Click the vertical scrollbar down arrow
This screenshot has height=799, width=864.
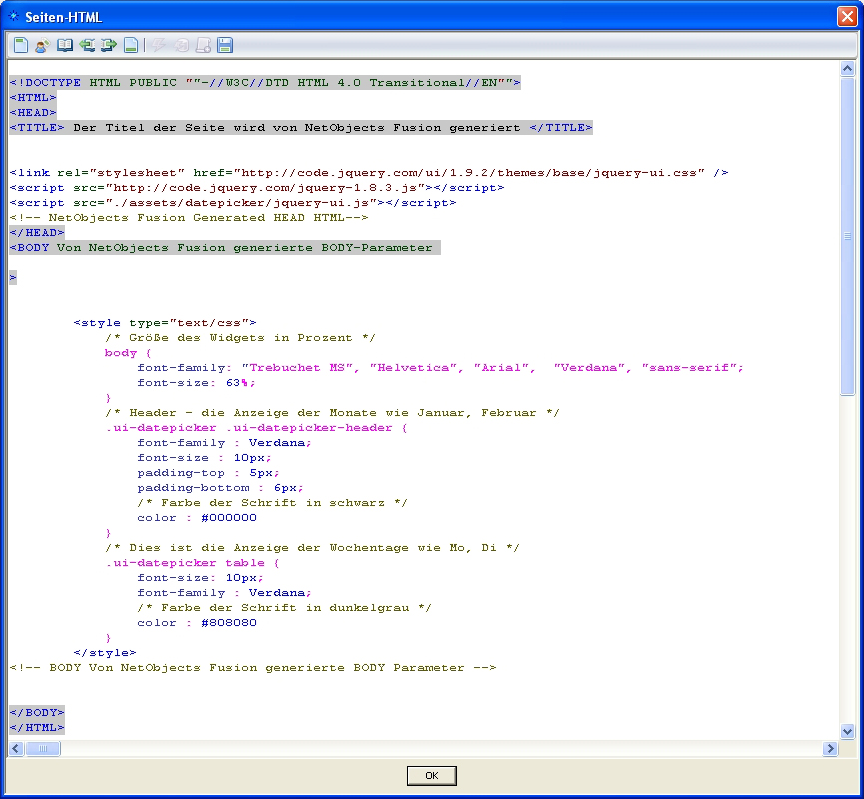(847, 732)
